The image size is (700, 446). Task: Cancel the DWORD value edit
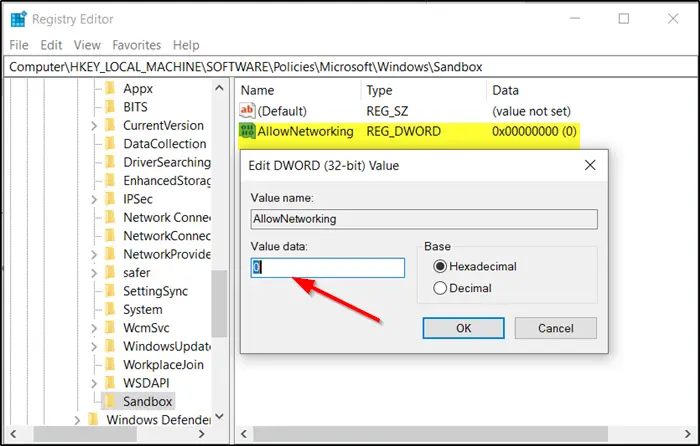pos(555,328)
